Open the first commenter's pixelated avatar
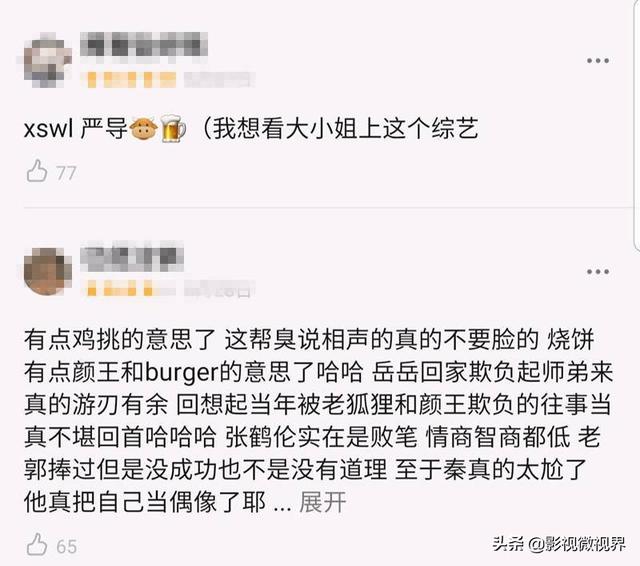The width and height of the screenshot is (640, 566). pos(47,61)
